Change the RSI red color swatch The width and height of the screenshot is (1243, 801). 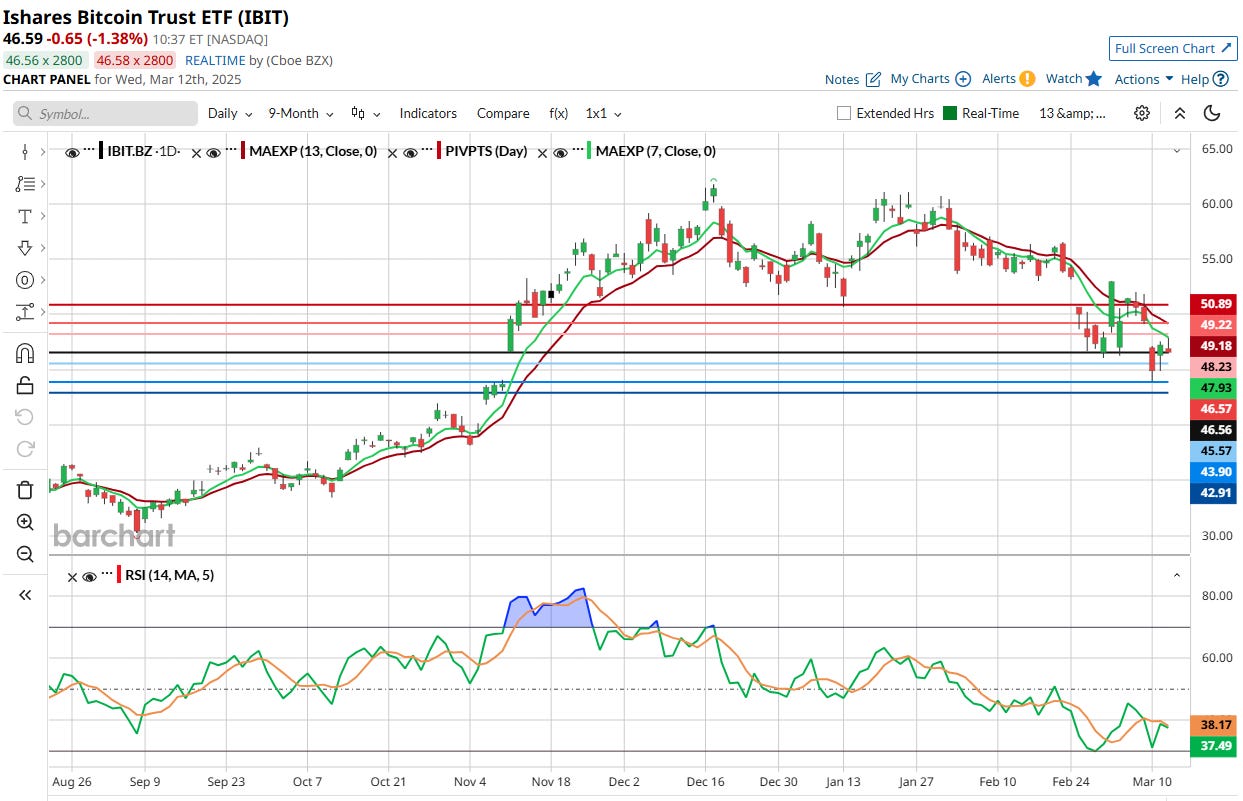pyautogui.click(x=118, y=575)
